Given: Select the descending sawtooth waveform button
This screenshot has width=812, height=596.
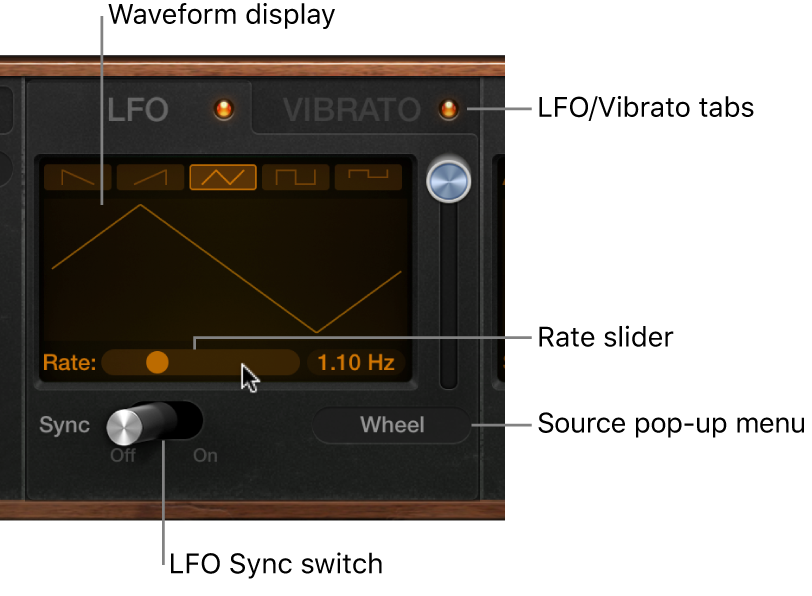Looking at the screenshot, I should click(x=78, y=177).
